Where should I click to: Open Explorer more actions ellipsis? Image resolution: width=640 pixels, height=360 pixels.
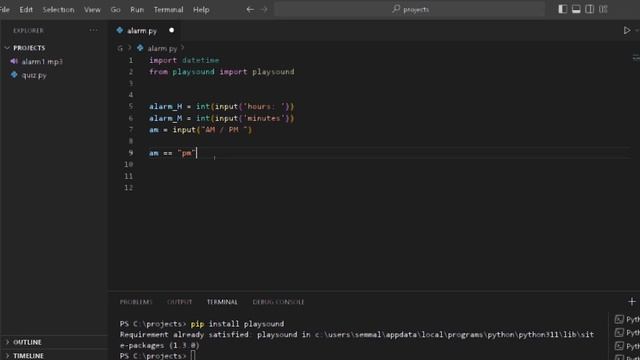(x=93, y=30)
